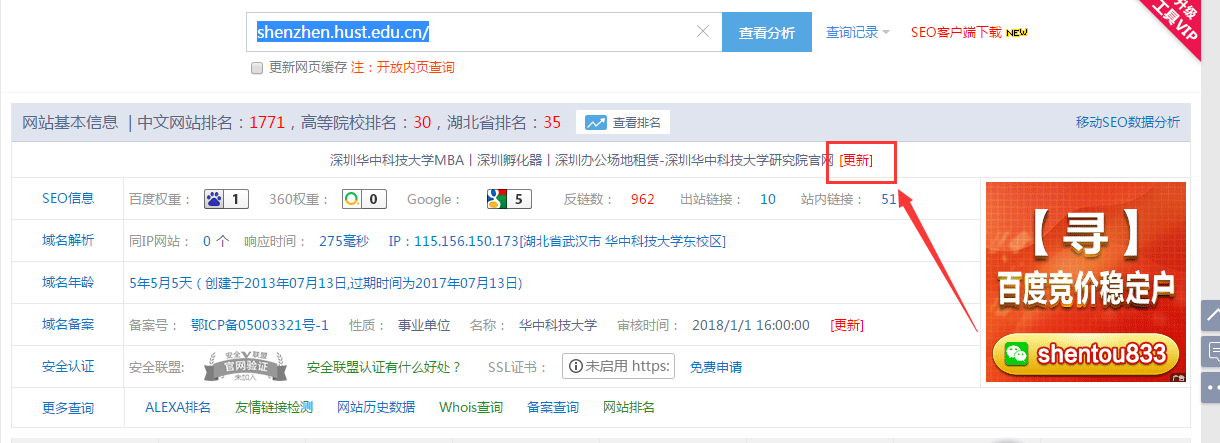1220x443 pixels.
Task: Click the 开放内页查询 notice text
Action: pos(414,68)
